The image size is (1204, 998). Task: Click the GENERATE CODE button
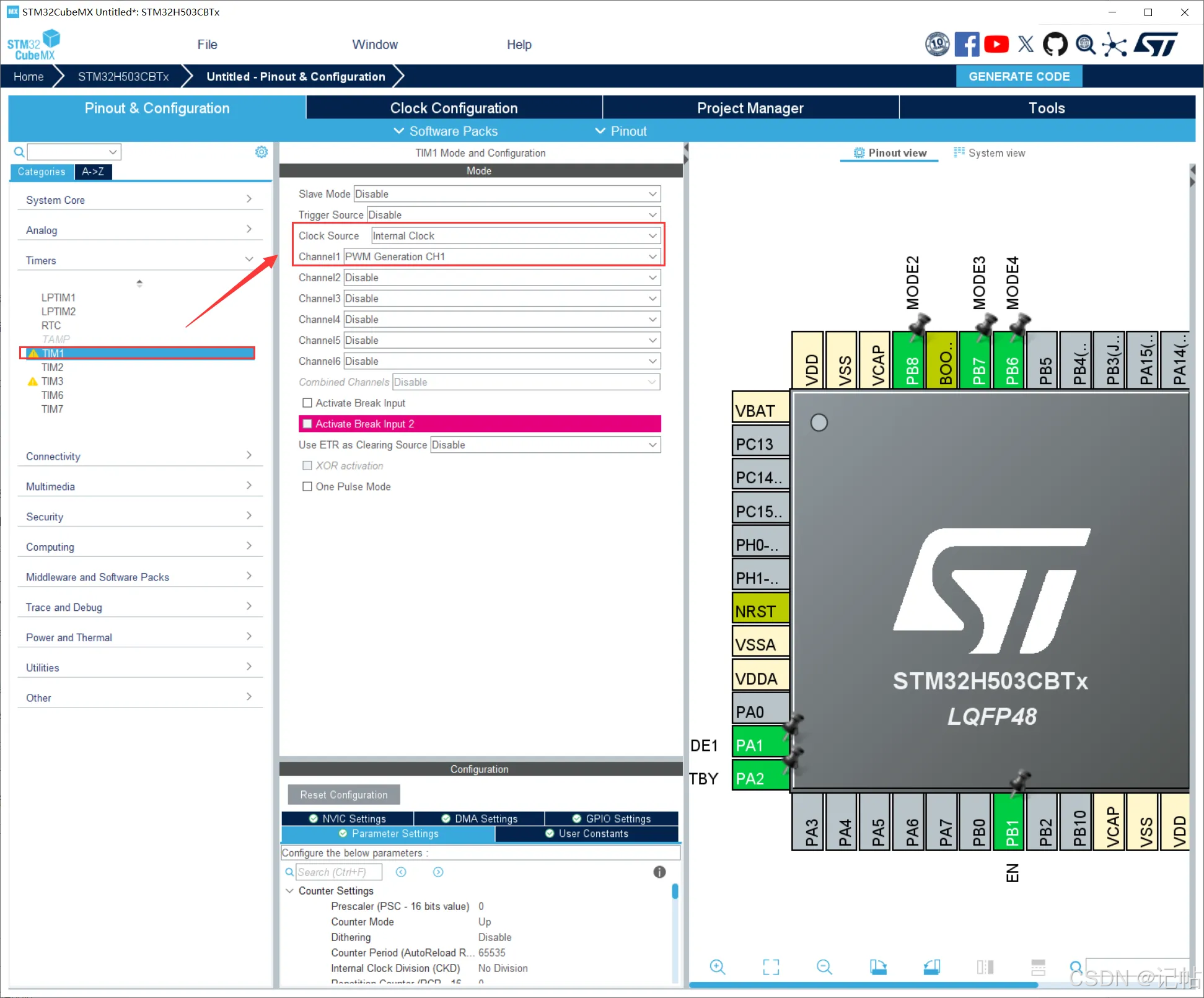click(x=1019, y=76)
